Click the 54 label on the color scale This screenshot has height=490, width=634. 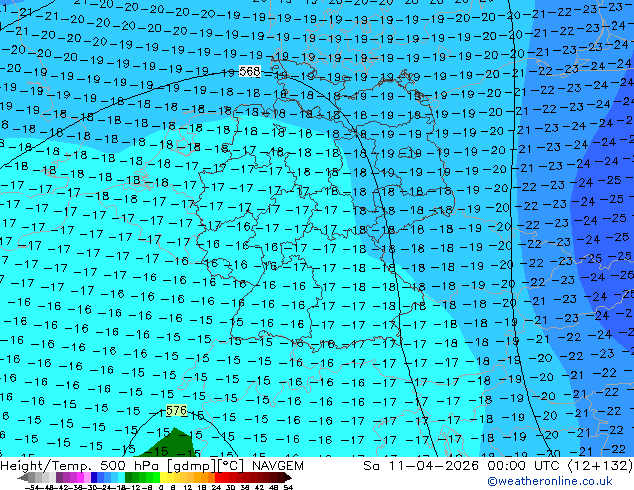pos(288,487)
